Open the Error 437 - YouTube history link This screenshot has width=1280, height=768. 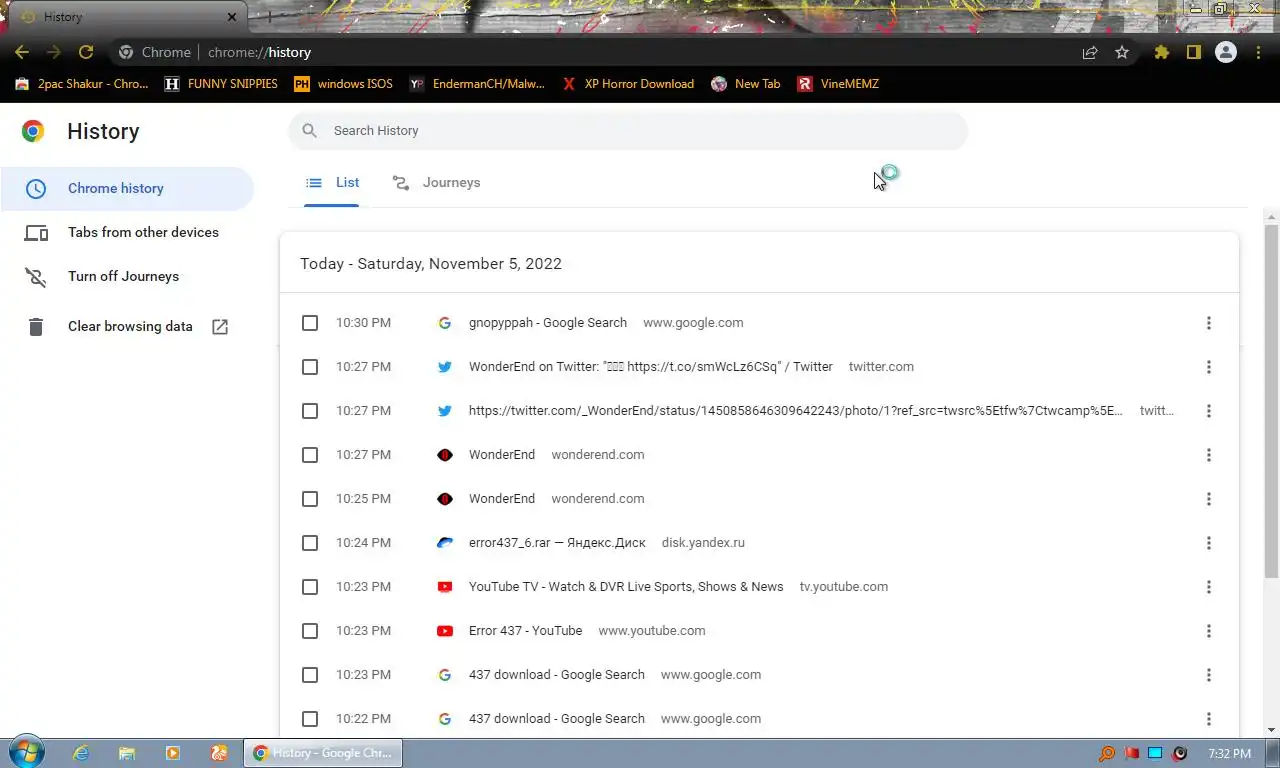525,631
